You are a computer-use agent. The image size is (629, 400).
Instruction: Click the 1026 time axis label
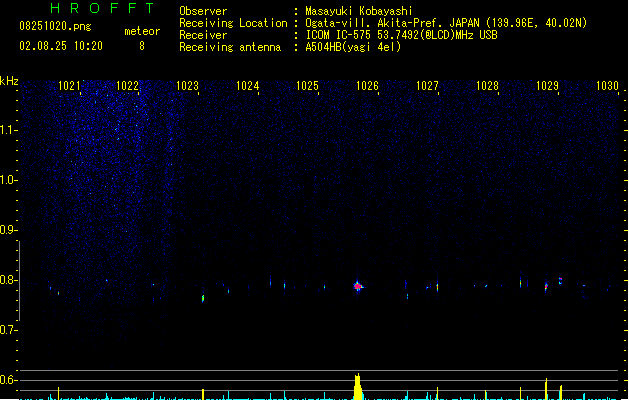pyautogui.click(x=367, y=85)
